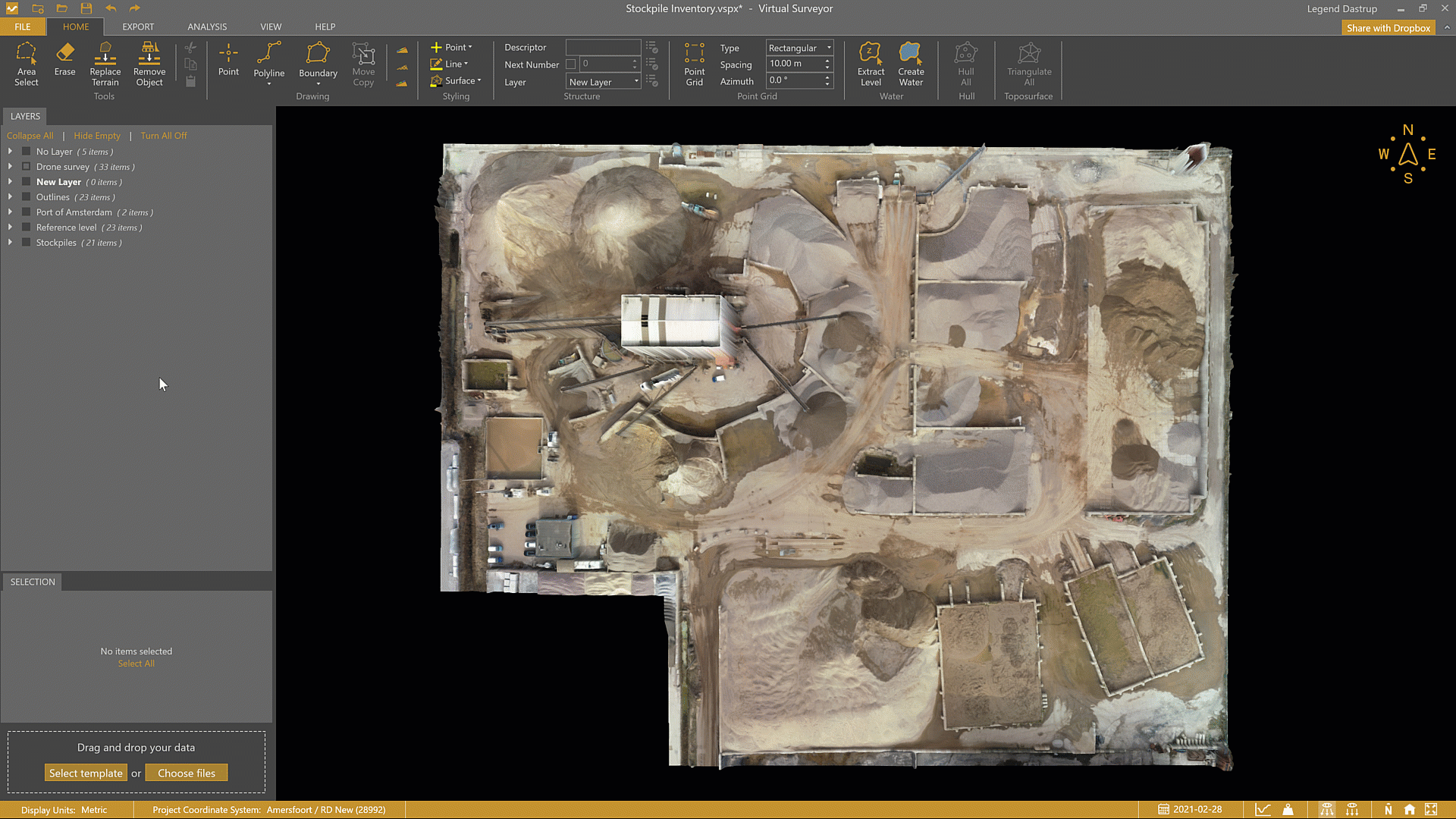1456x819 pixels.
Task: Expand the Outlines layer tree
Action: click(x=10, y=197)
